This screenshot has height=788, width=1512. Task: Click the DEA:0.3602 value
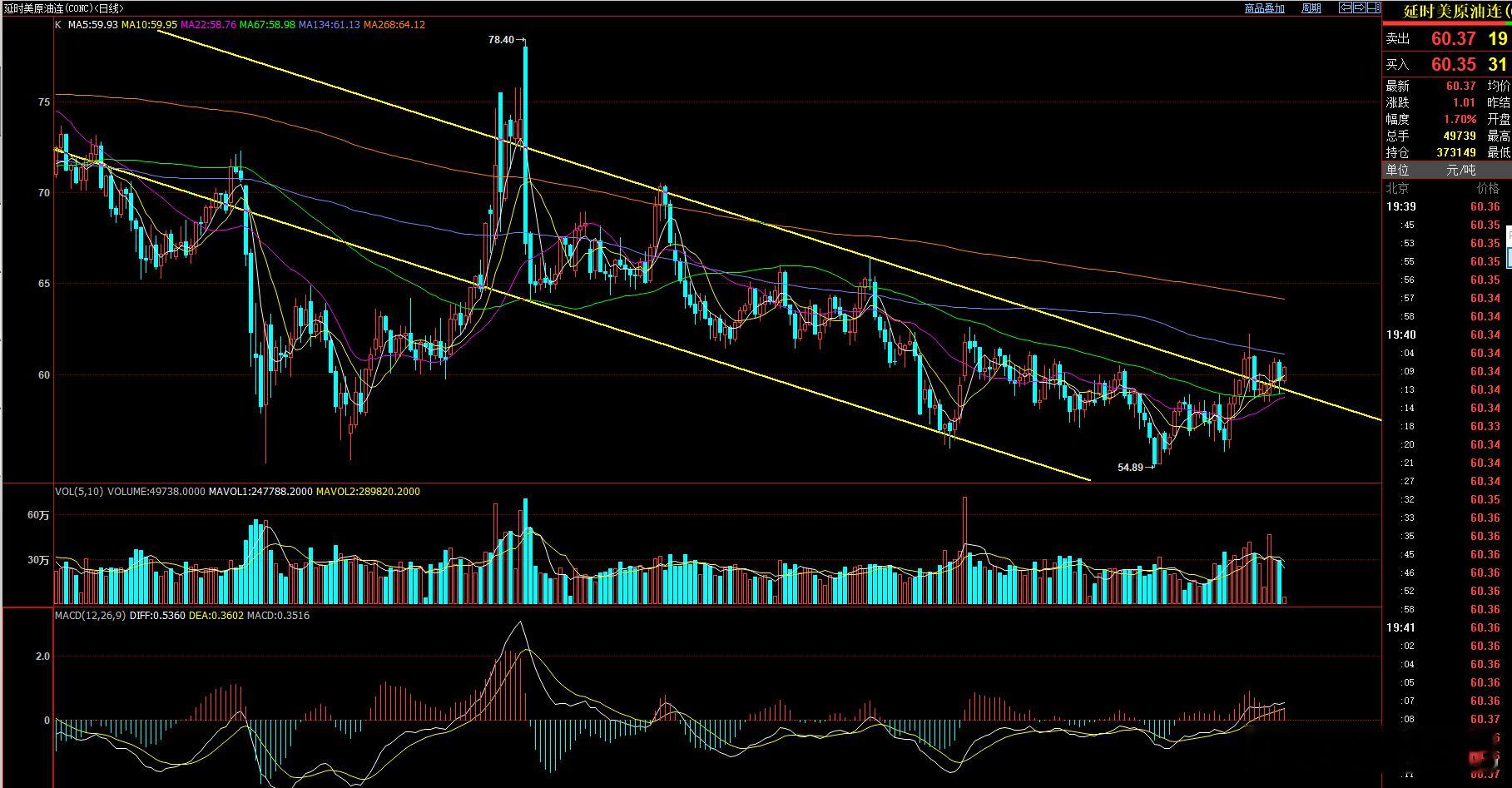[x=216, y=616]
